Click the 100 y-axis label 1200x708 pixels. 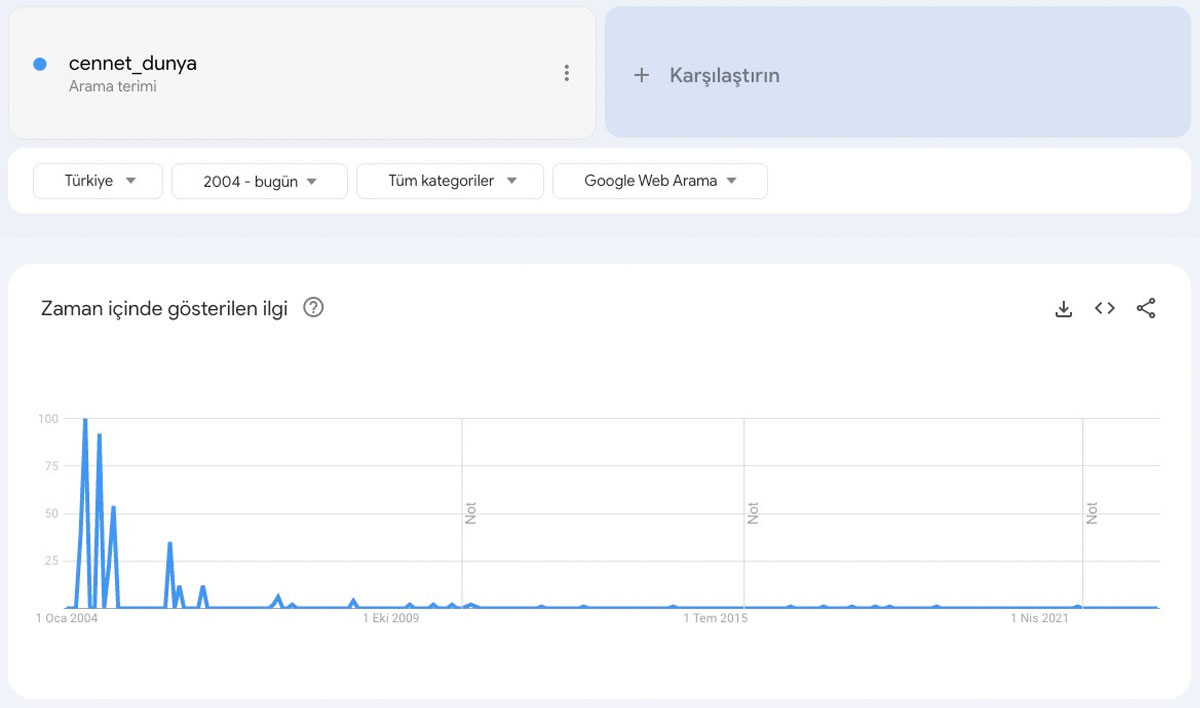point(47,418)
